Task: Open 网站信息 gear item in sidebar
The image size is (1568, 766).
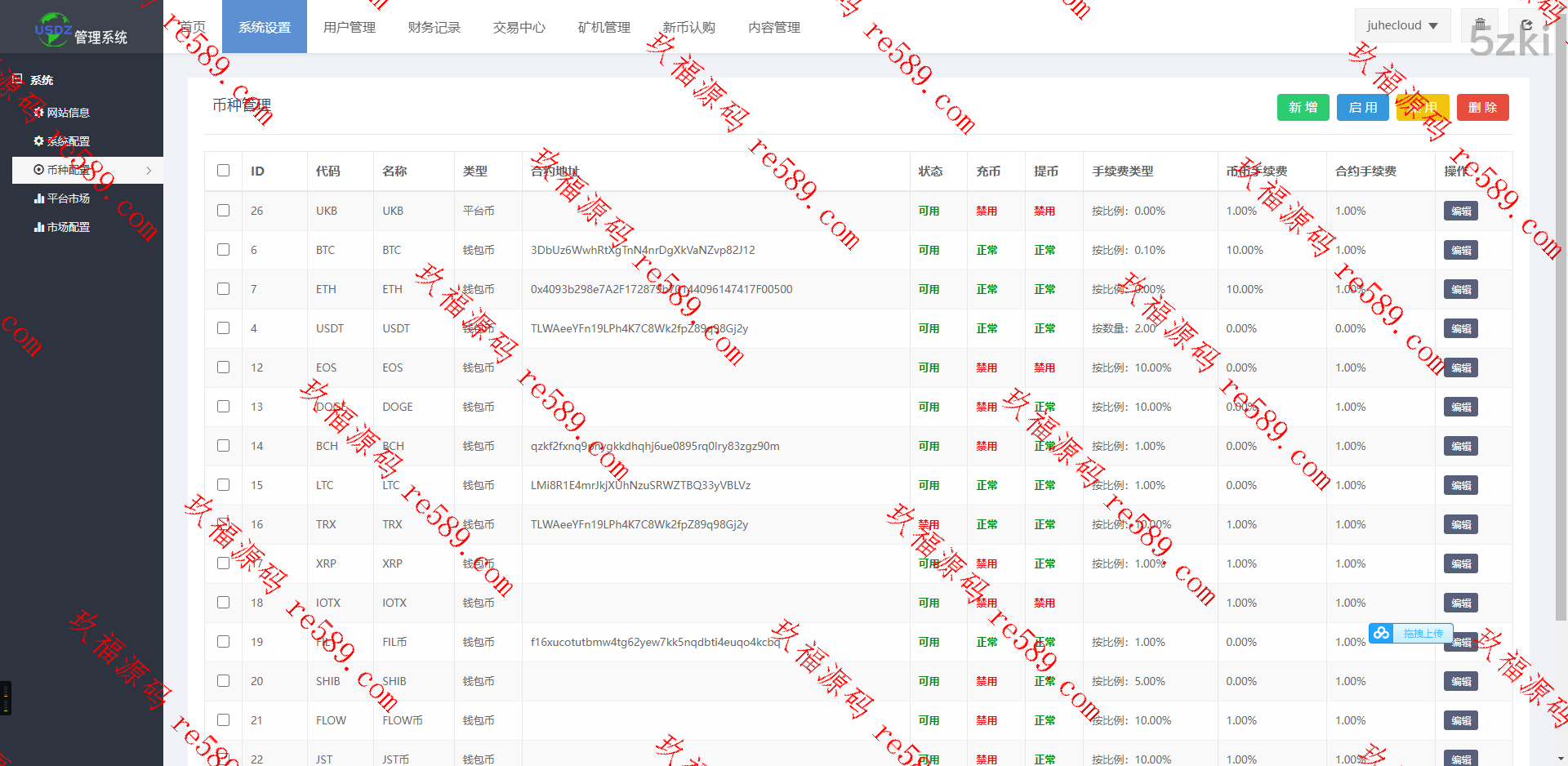Action: click(62, 113)
